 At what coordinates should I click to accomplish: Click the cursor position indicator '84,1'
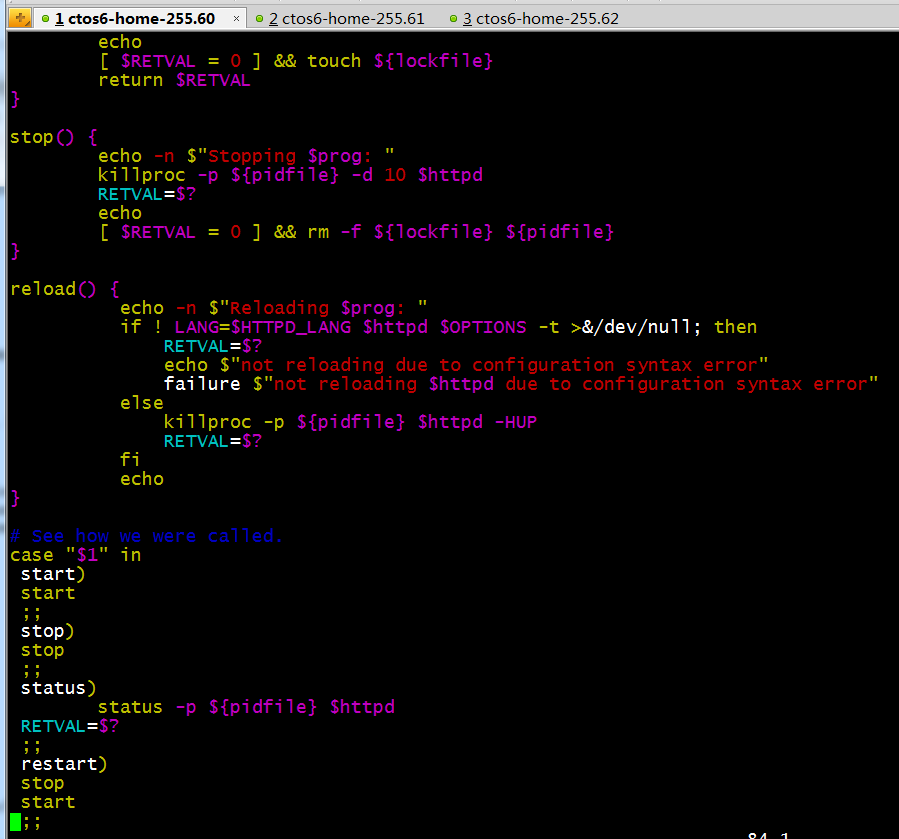point(769,836)
